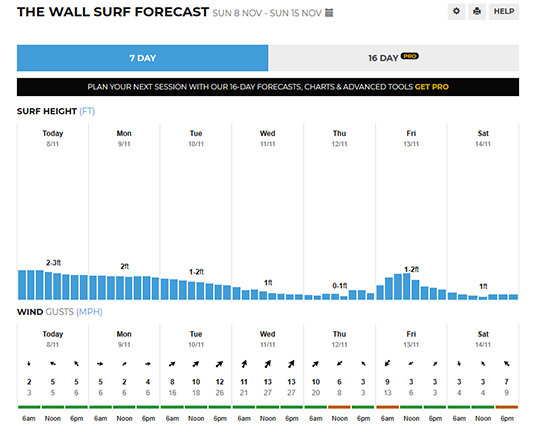This screenshot has width=533, height=434.
Task: Click Wednesday's 6pm wind direction arrow
Action: 291,364
